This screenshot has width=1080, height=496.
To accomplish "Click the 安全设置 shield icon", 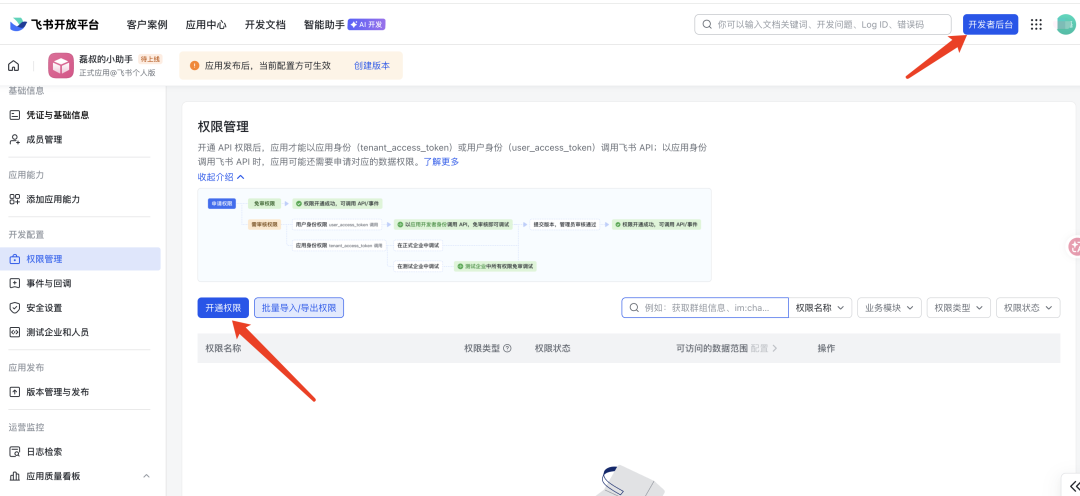I will click(14, 307).
